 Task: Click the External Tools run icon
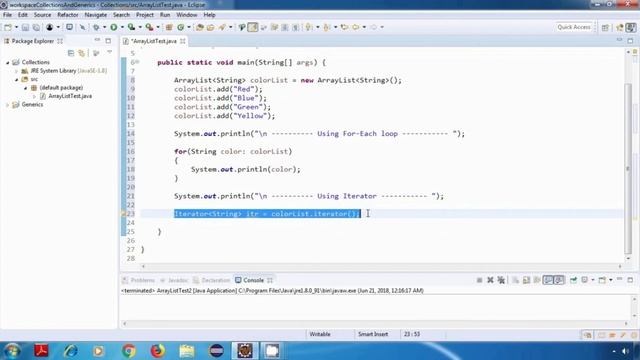(150, 27)
